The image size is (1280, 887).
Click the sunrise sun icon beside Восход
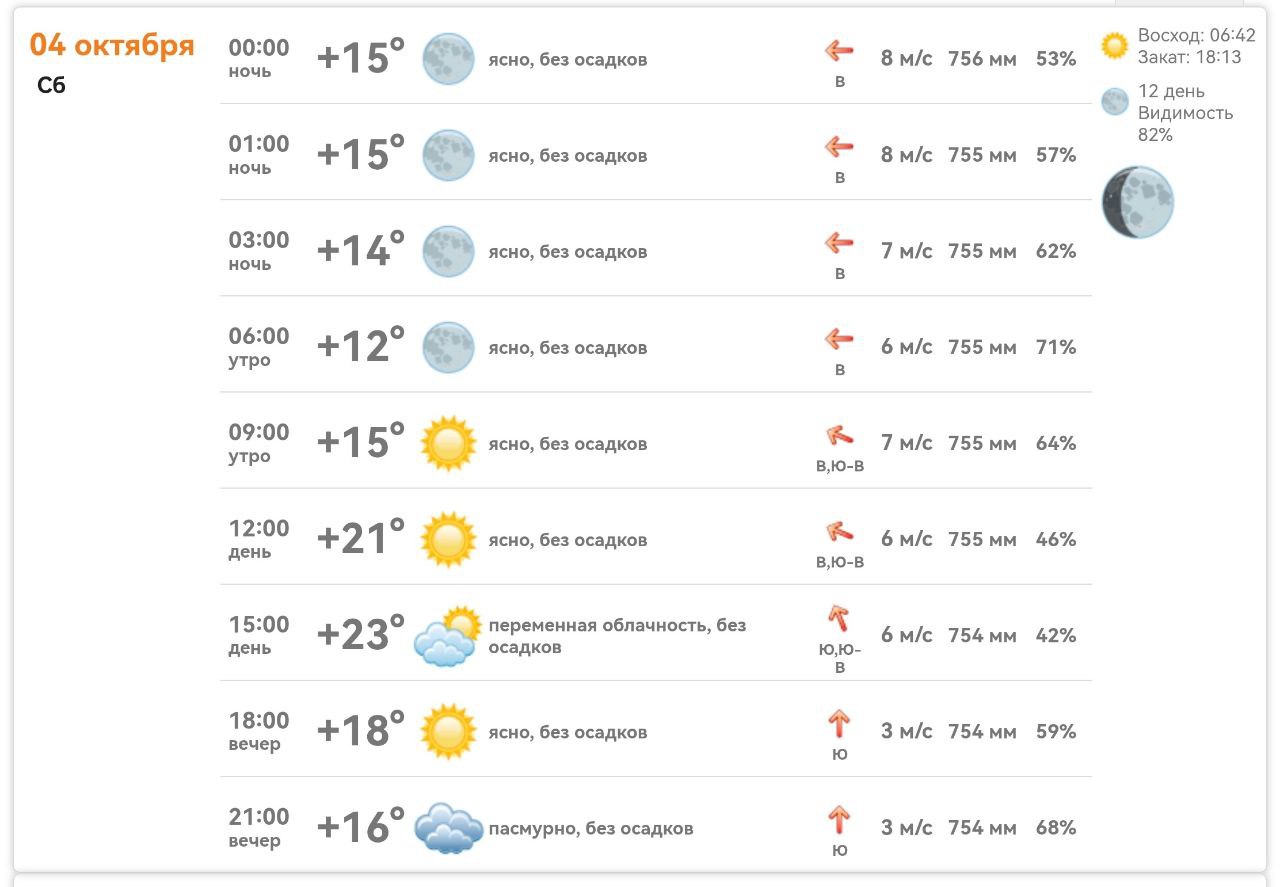click(1114, 45)
